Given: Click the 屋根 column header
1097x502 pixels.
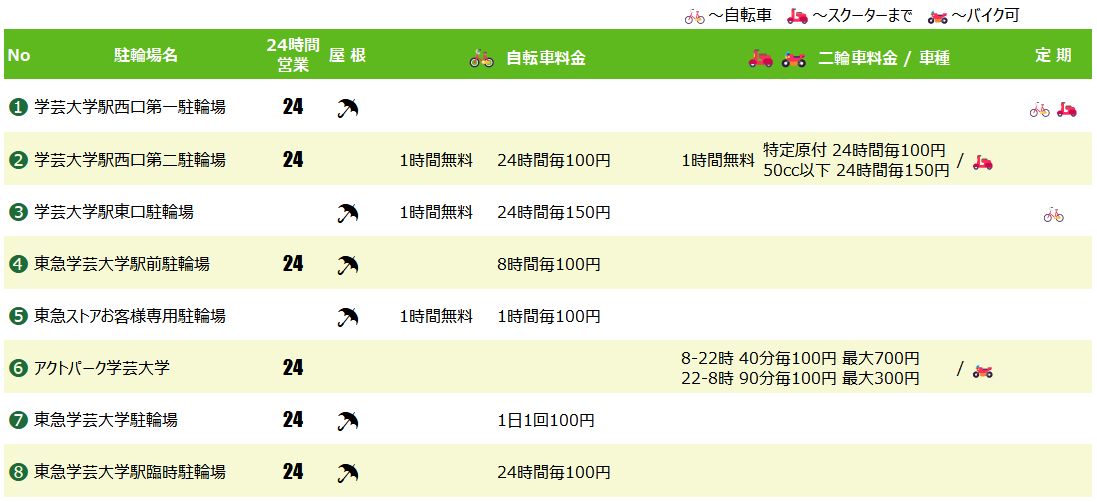Looking at the screenshot, I should point(348,55).
